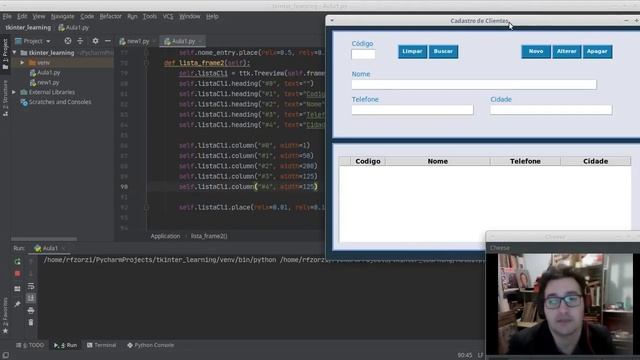Screen dimensions: 640x360
Task: Select Aula1.py in project tree
Action: [45, 73]
